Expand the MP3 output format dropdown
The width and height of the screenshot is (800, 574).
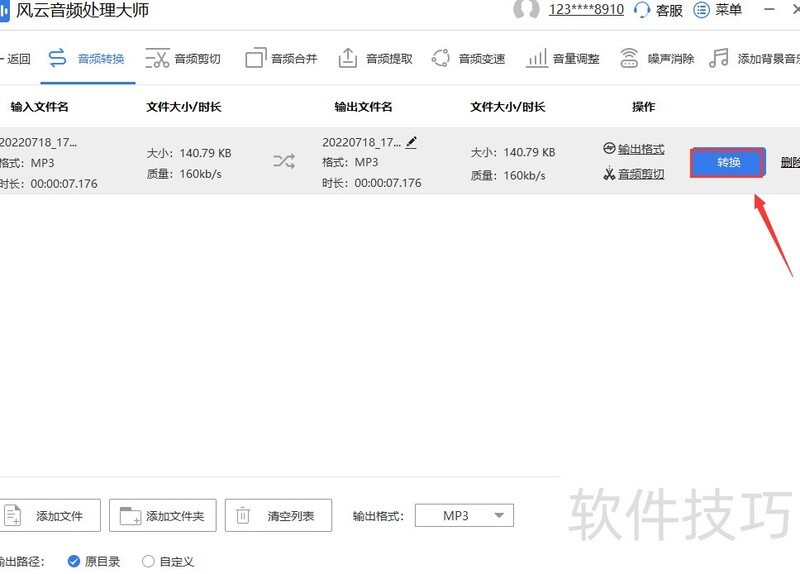coord(464,516)
